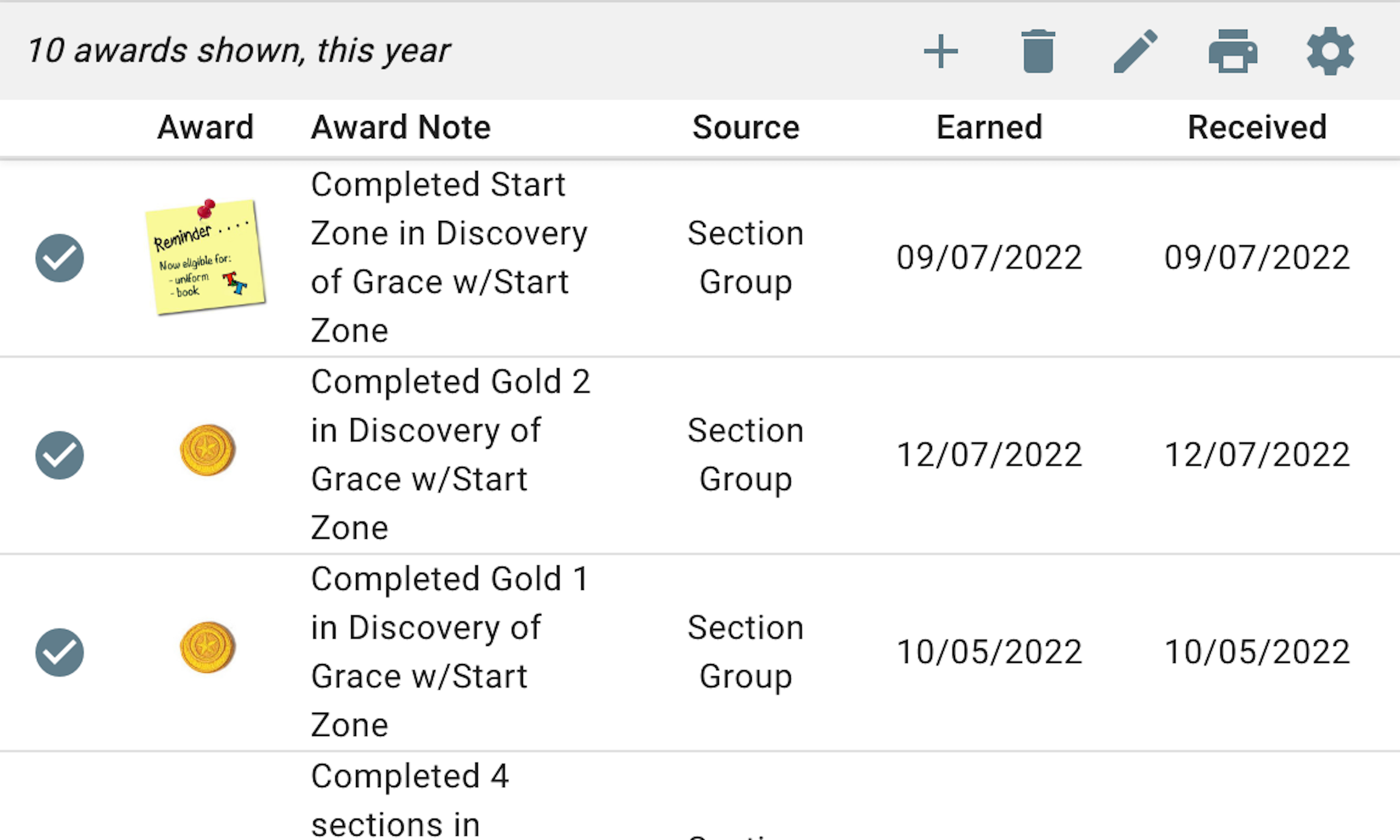The height and width of the screenshot is (840, 1400).
Task: Click the print awards icon
Action: [x=1233, y=51]
